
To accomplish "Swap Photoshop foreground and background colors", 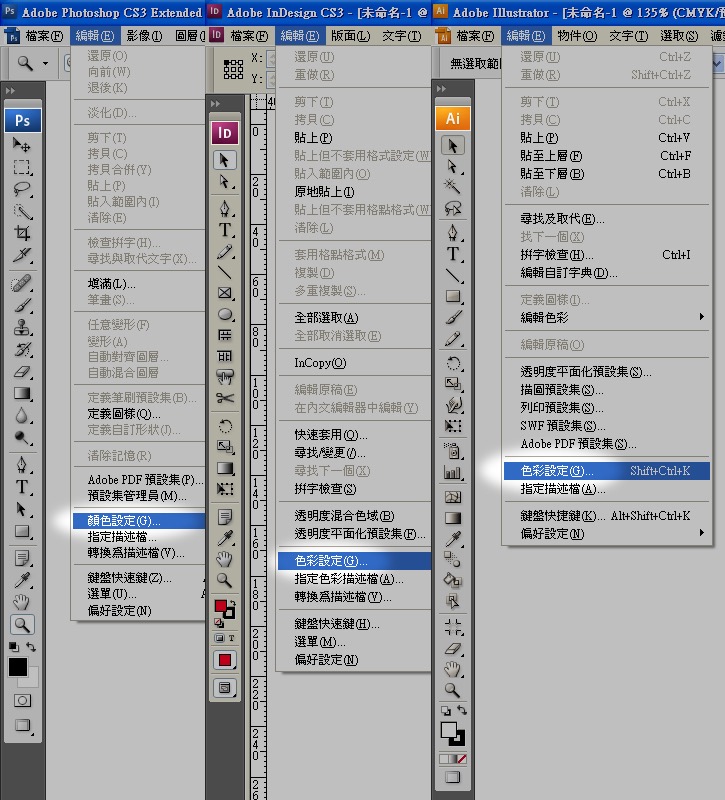I will (31, 647).
